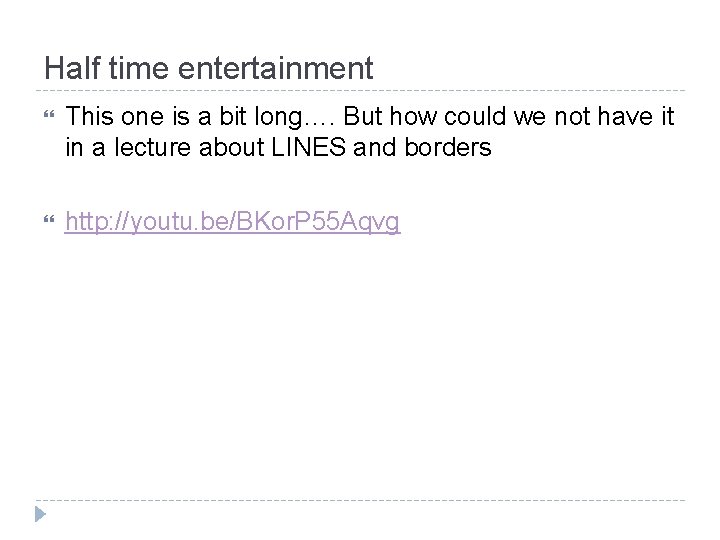Viewport: 720px width, 540px height.
Task: Click the "BKorP55Aqvg" video ID in link
Action: 317,222
